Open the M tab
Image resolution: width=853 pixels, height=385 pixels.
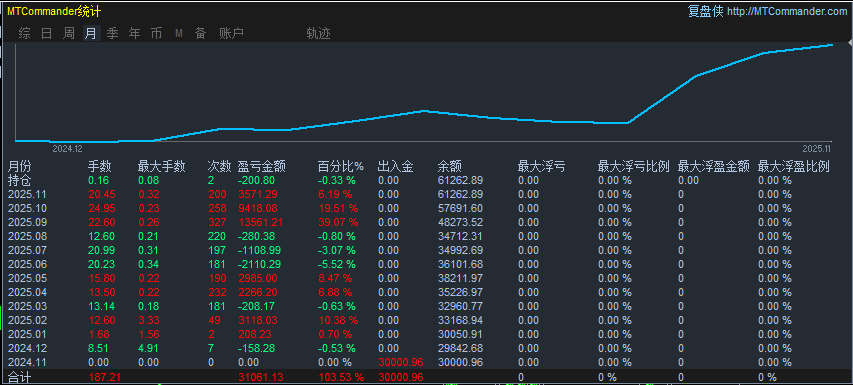179,34
